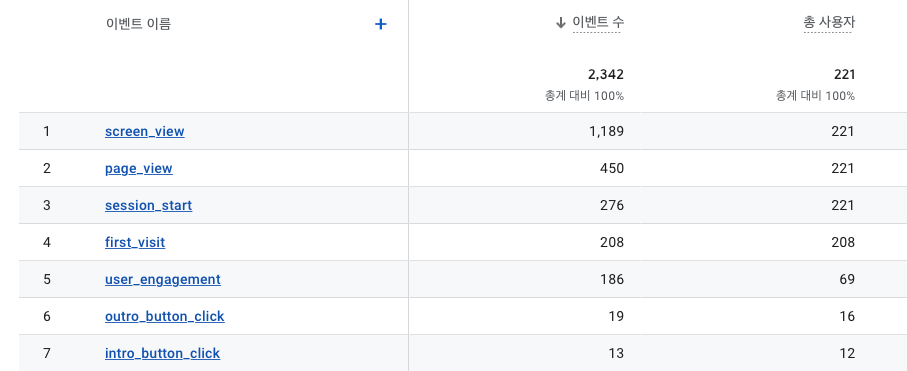Open the screen_view event link
The width and height of the screenshot is (907, 371).
click(145, 131)
